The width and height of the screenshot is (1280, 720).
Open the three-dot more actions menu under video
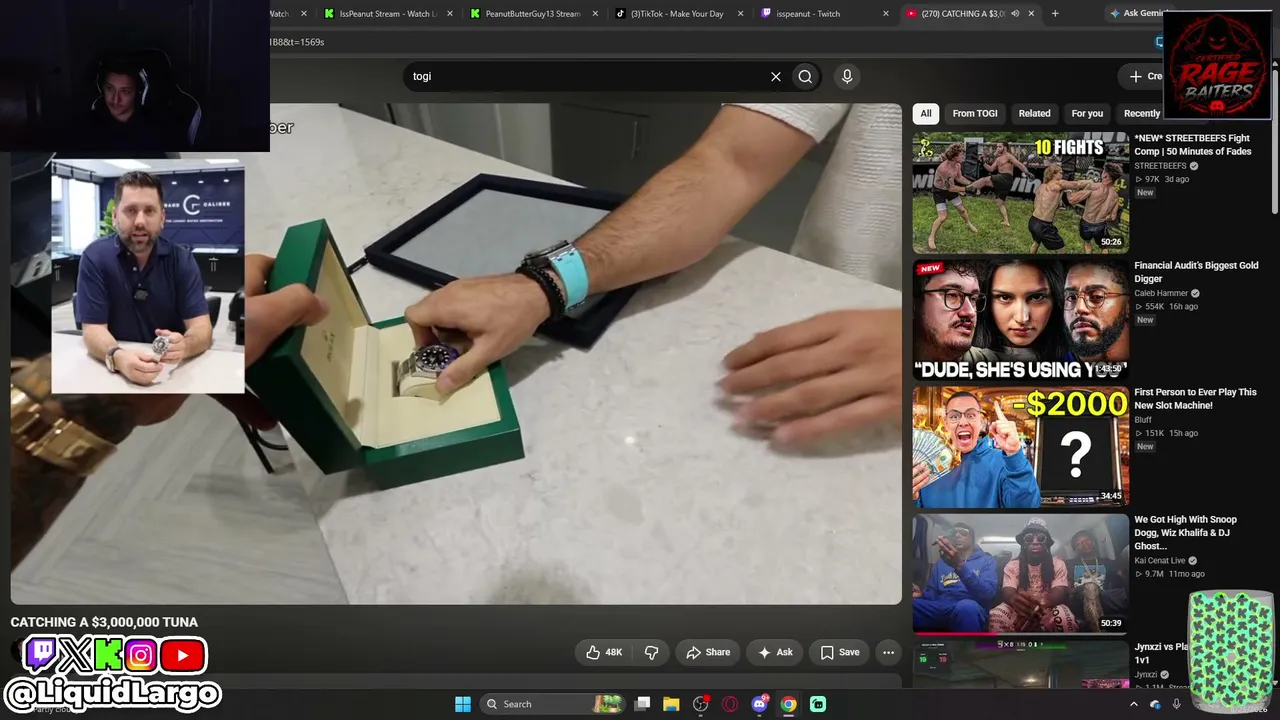(x=888, y=652)
